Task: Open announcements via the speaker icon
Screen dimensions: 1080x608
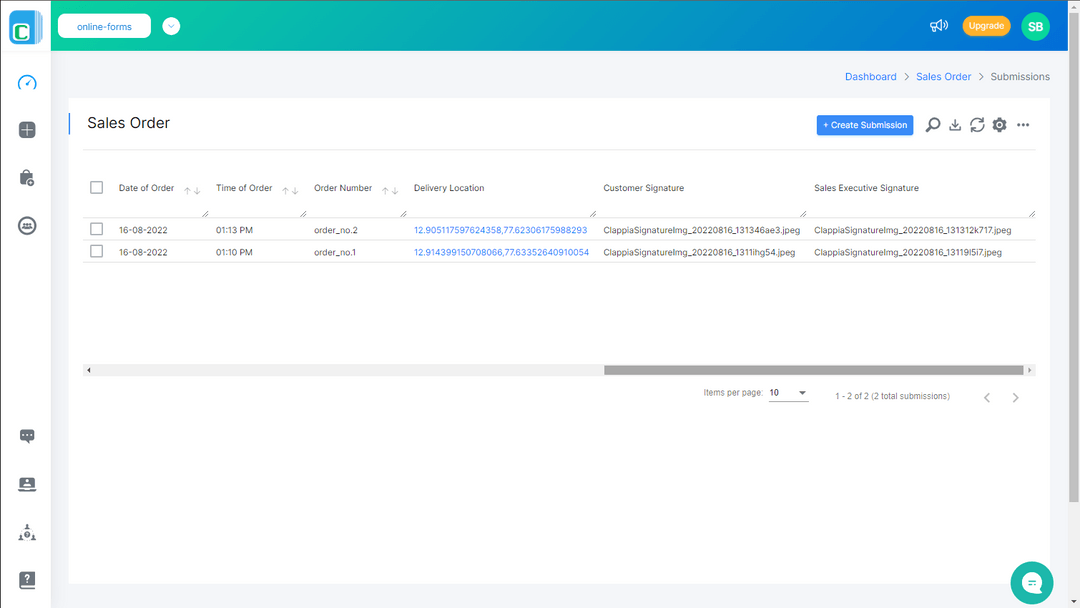Action: click(x=938, y=25)
